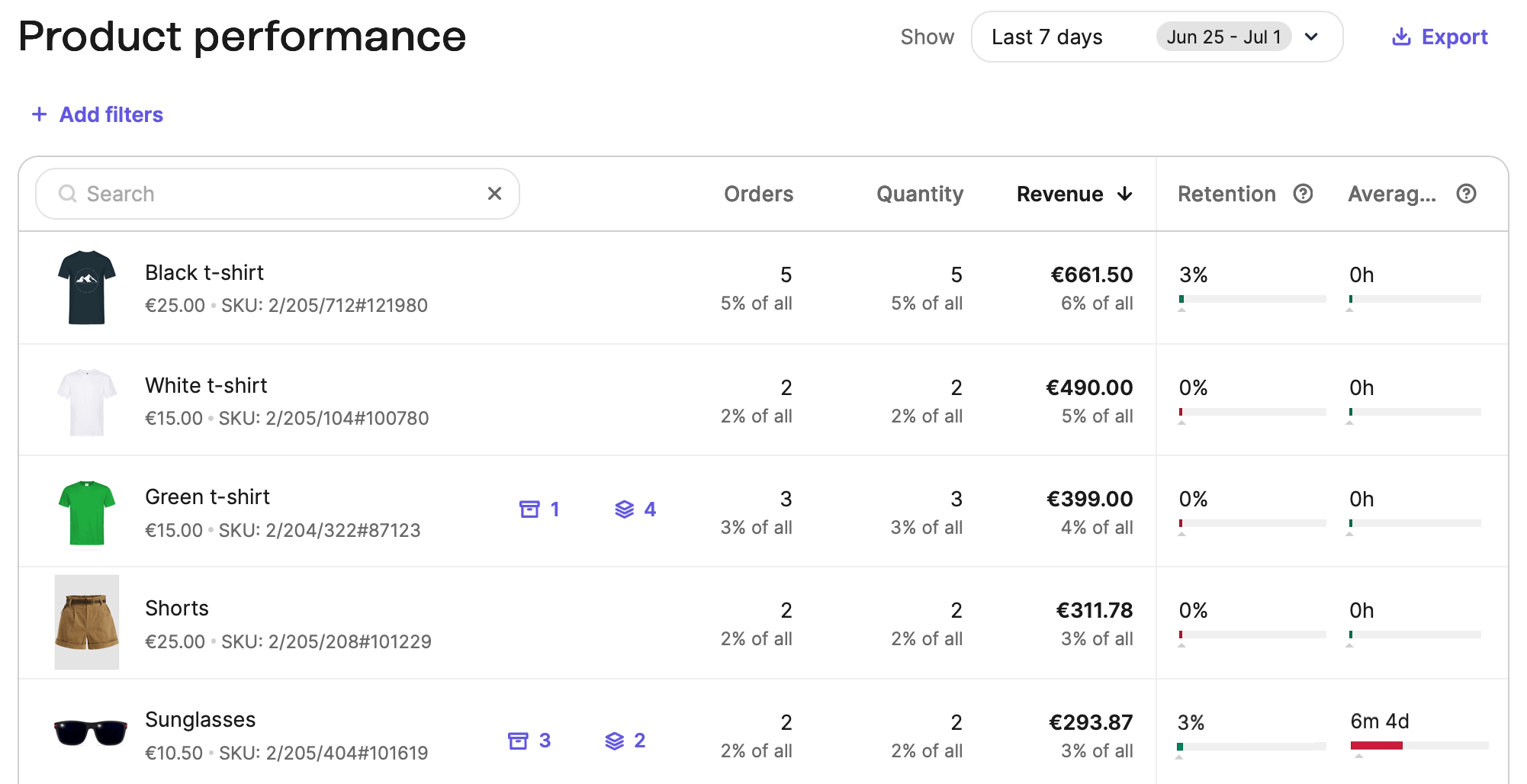Toggle sorting by the Orders column

[x=757, y=194]
